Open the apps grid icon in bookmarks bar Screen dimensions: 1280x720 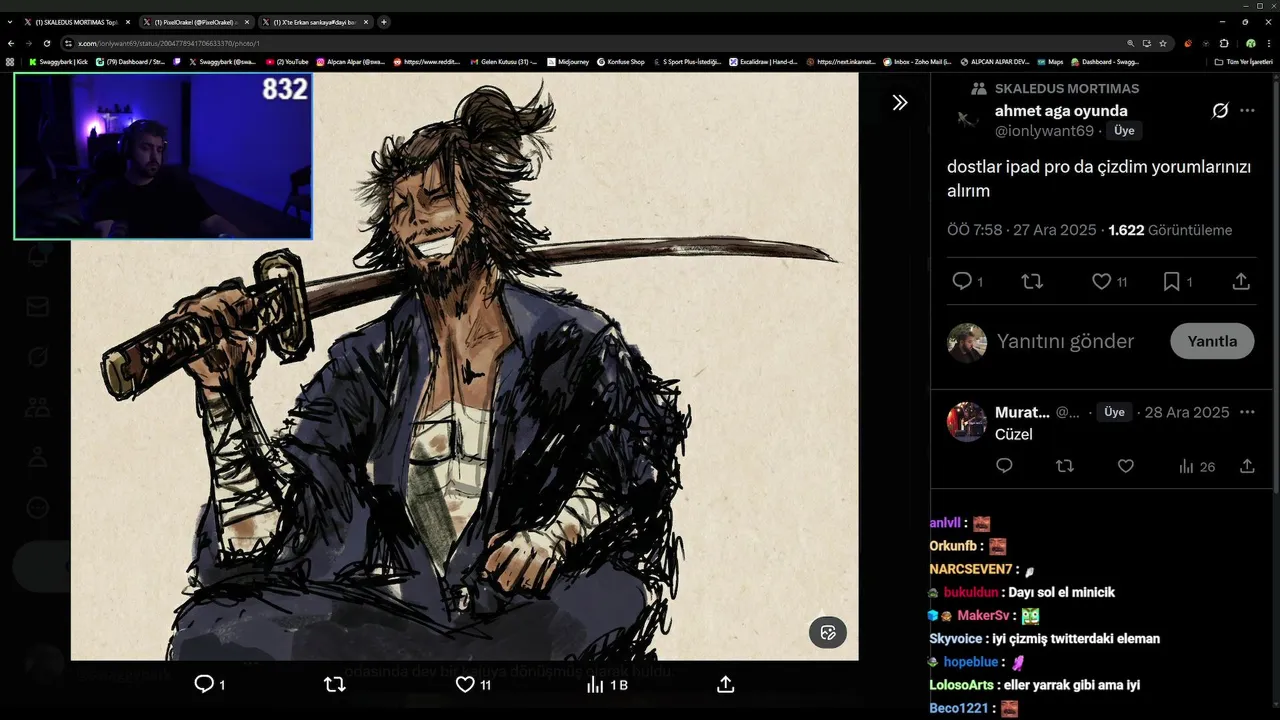point(10,62)
